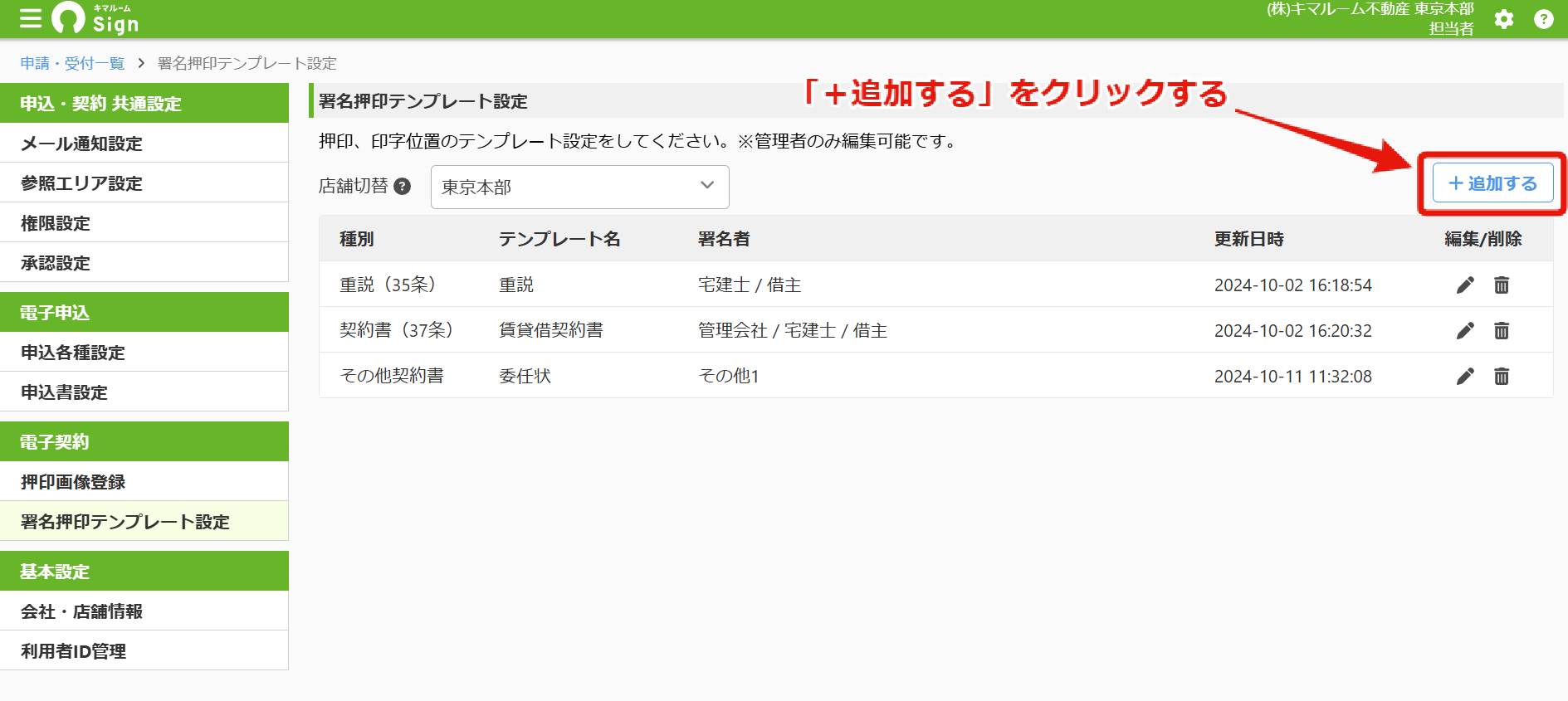Open 会社・店舗情報 in sidebar
The width and height of the screenshot is (1568, 701).
(144, 611)
